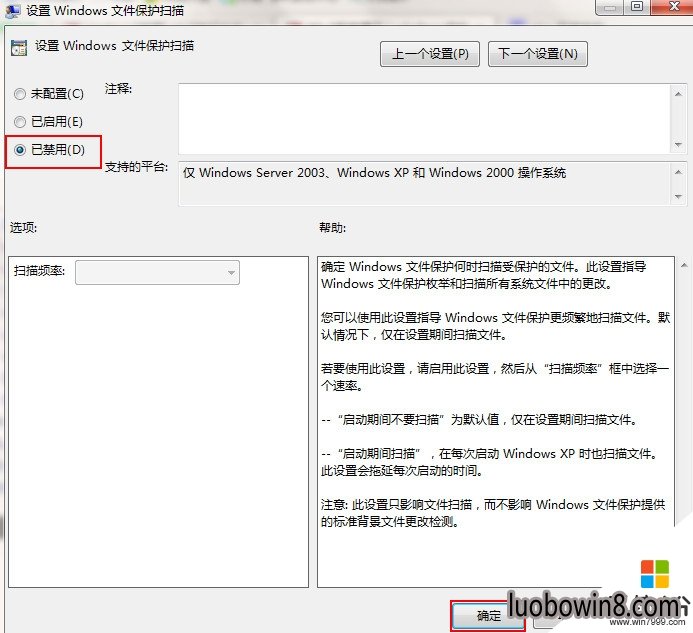Select the 已禁用(D) radio button

[20, 150]
